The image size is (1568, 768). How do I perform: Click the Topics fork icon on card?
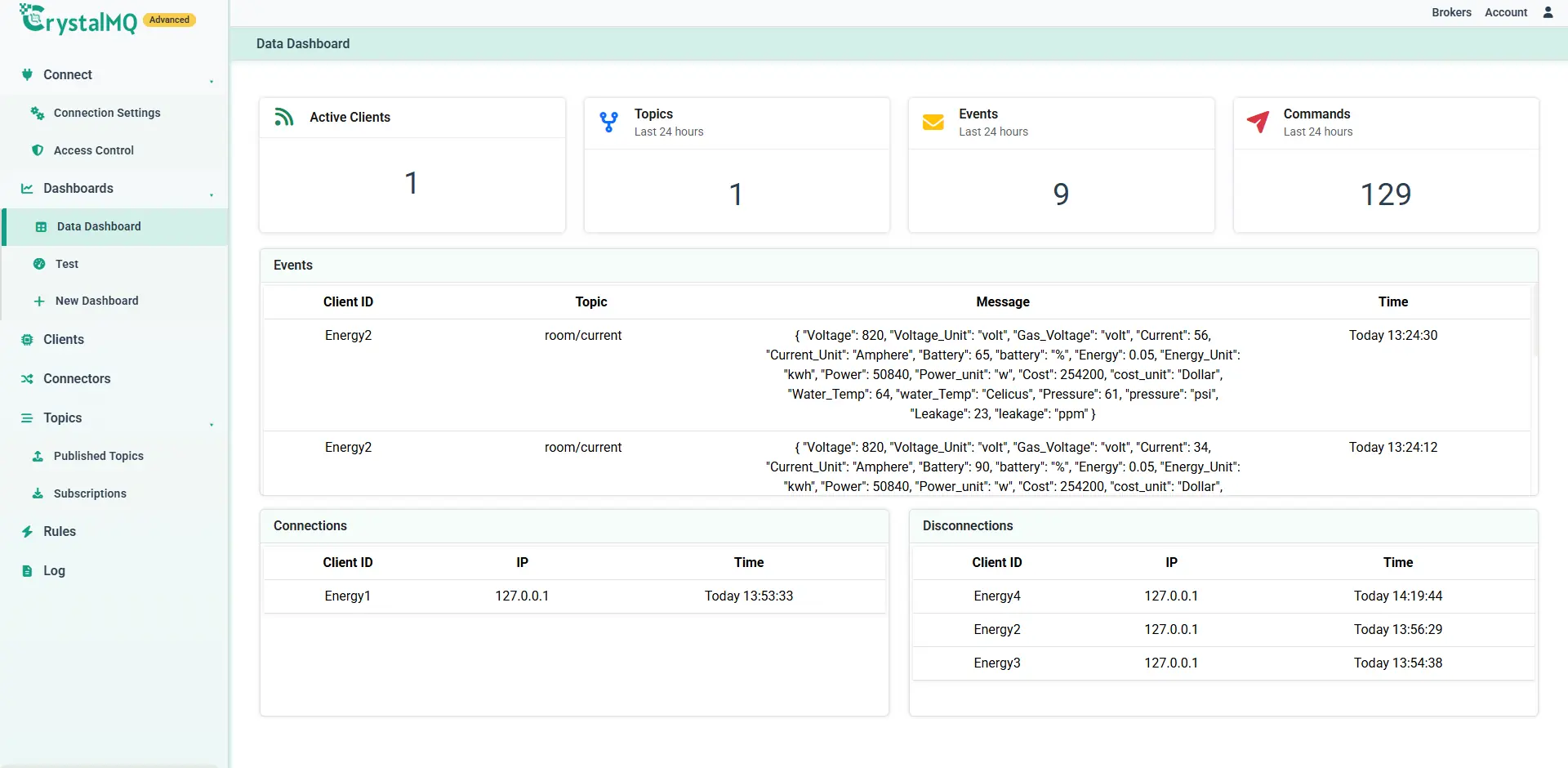[x=608, y=122]
